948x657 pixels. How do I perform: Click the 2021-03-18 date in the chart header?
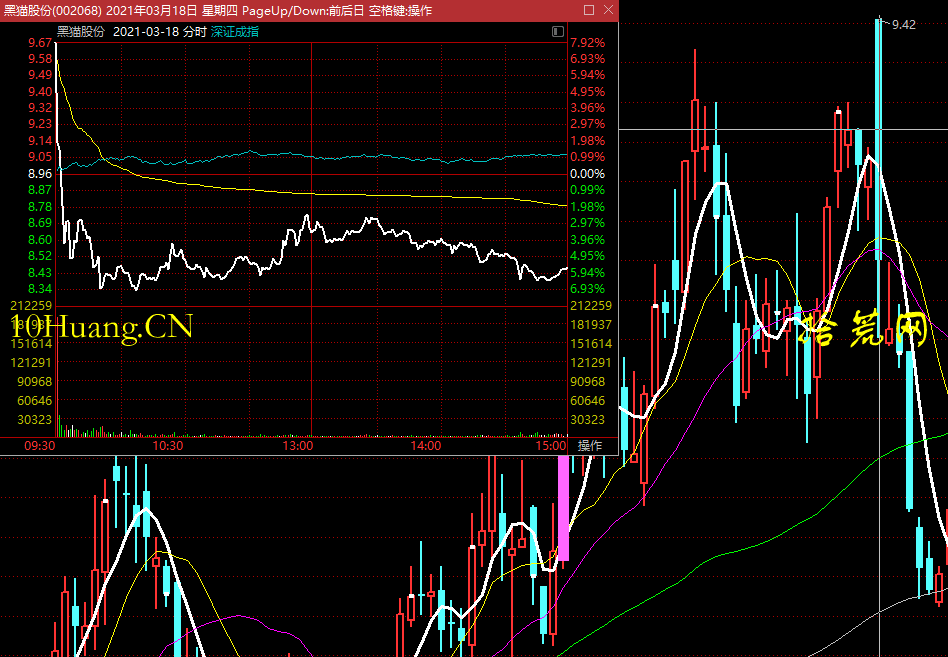pos(146,32)
